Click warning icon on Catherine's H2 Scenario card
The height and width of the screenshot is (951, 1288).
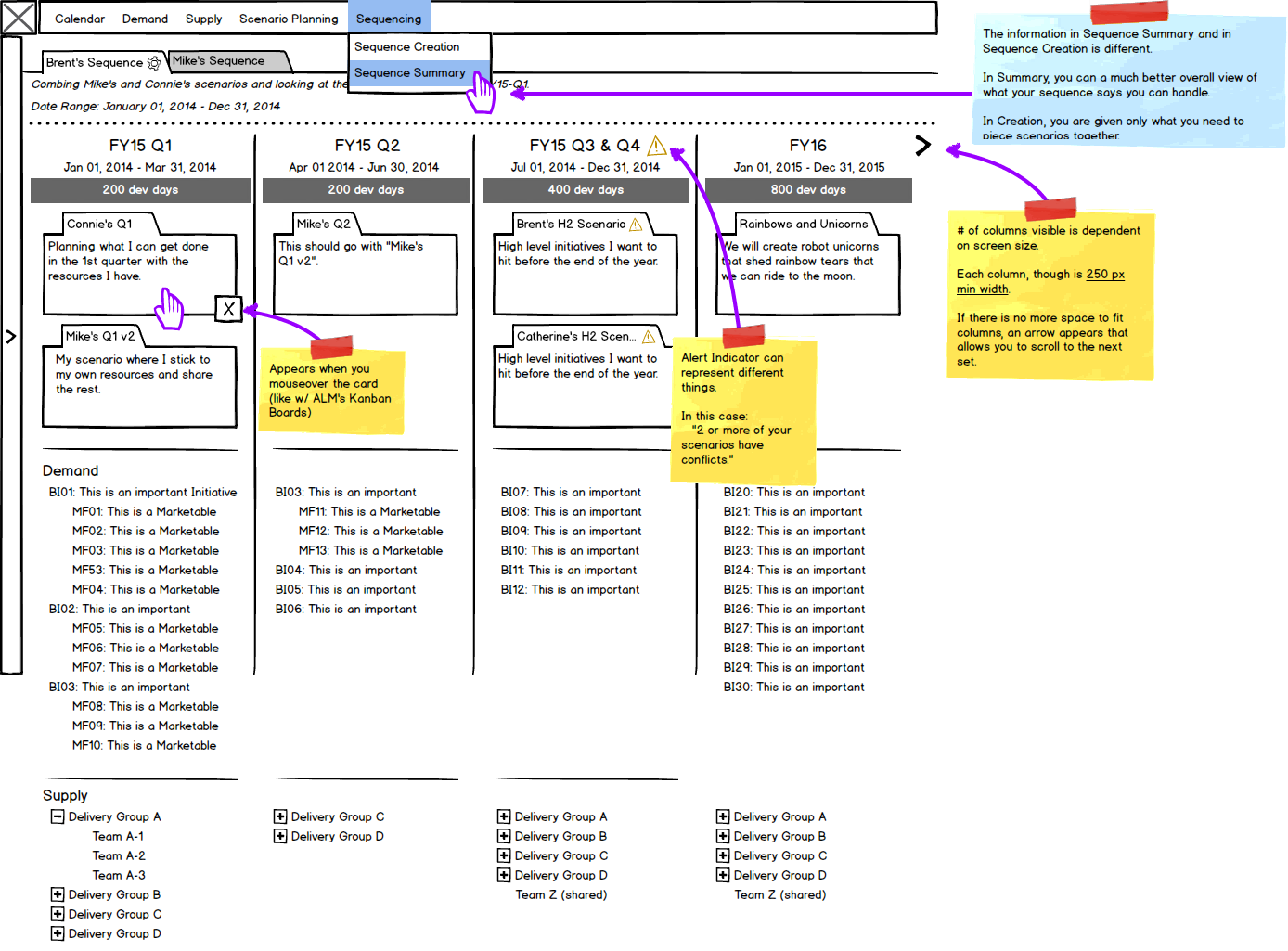[649, 337]
